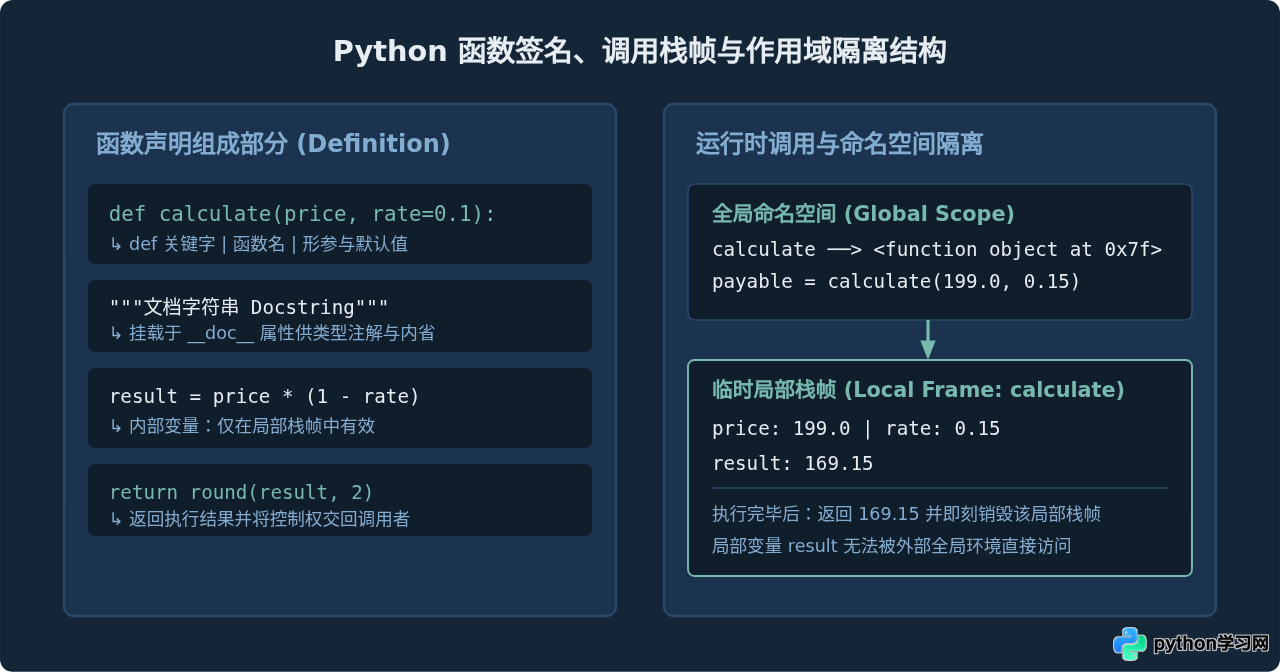Click the Python logo icon
The height and width of the screenshot is (672, 1280).
coord(1130,644)
